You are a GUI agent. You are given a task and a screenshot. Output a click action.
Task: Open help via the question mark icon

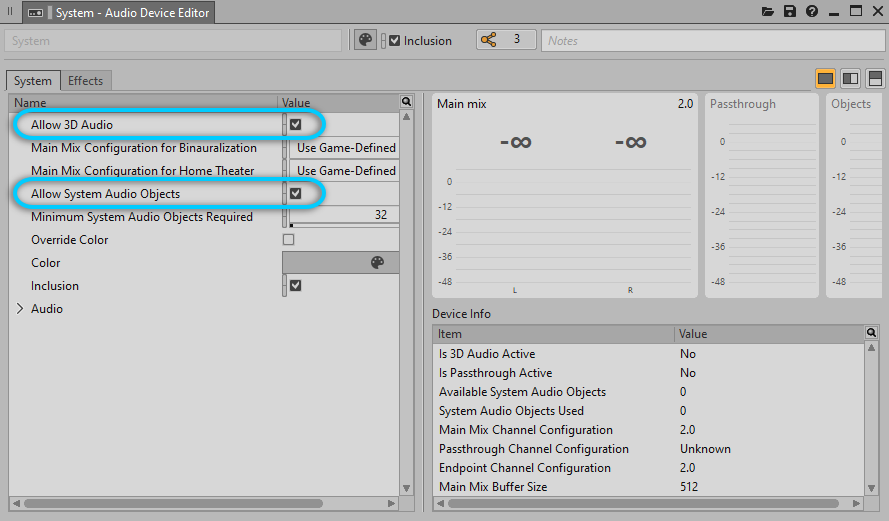point(812,12)
